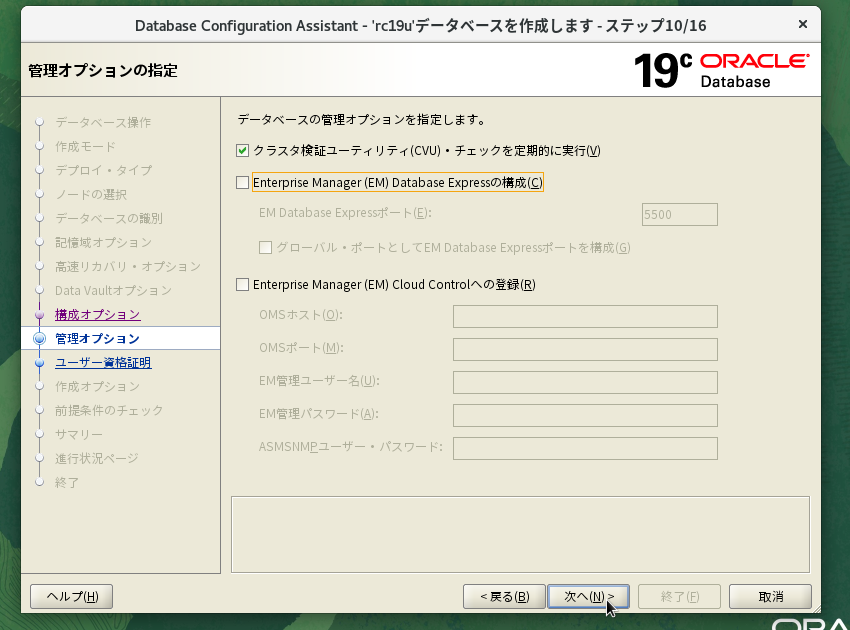The width and height of the screenshot is (850, 630).
Task: Click the OMSホスト input field
Action: point(585,316)
